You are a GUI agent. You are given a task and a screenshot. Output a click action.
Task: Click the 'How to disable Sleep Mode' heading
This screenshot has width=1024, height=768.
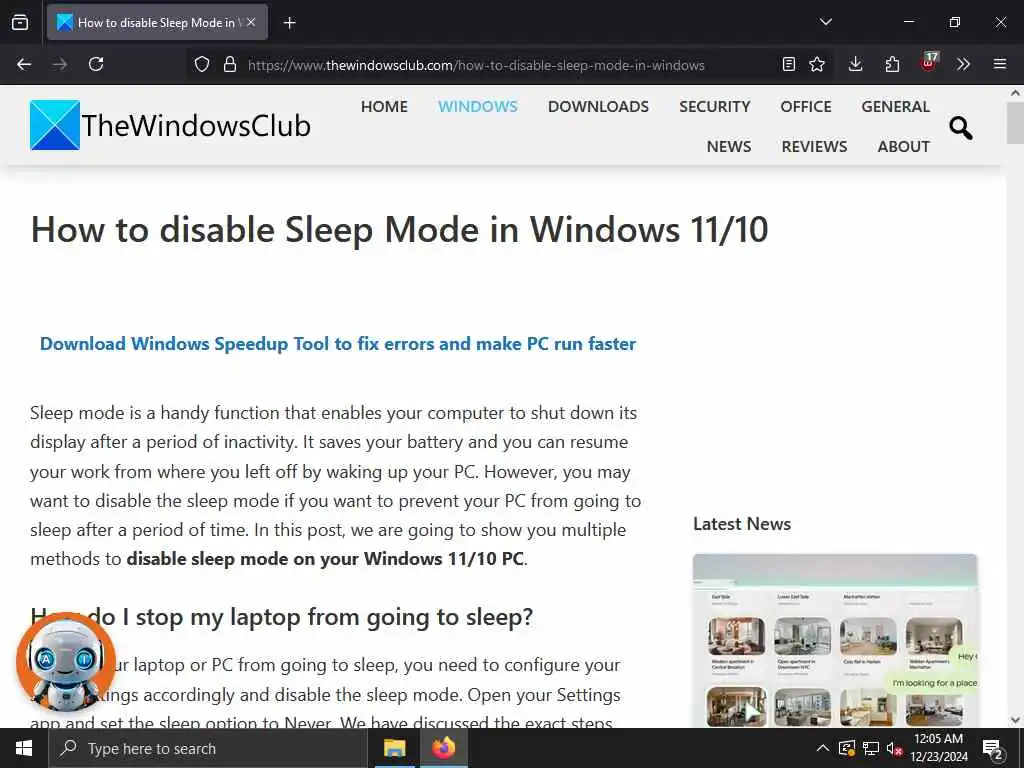tap(400, 230)
